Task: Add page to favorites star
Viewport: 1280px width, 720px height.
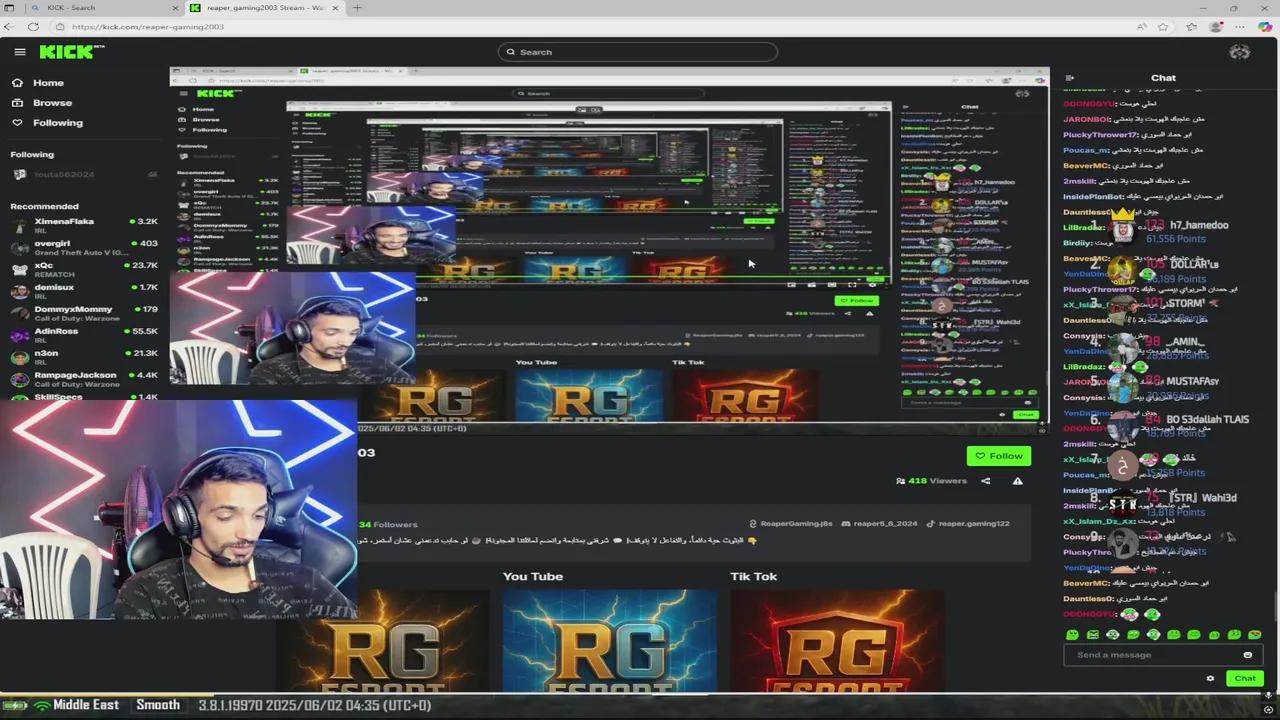Action: click(1163, 27)
